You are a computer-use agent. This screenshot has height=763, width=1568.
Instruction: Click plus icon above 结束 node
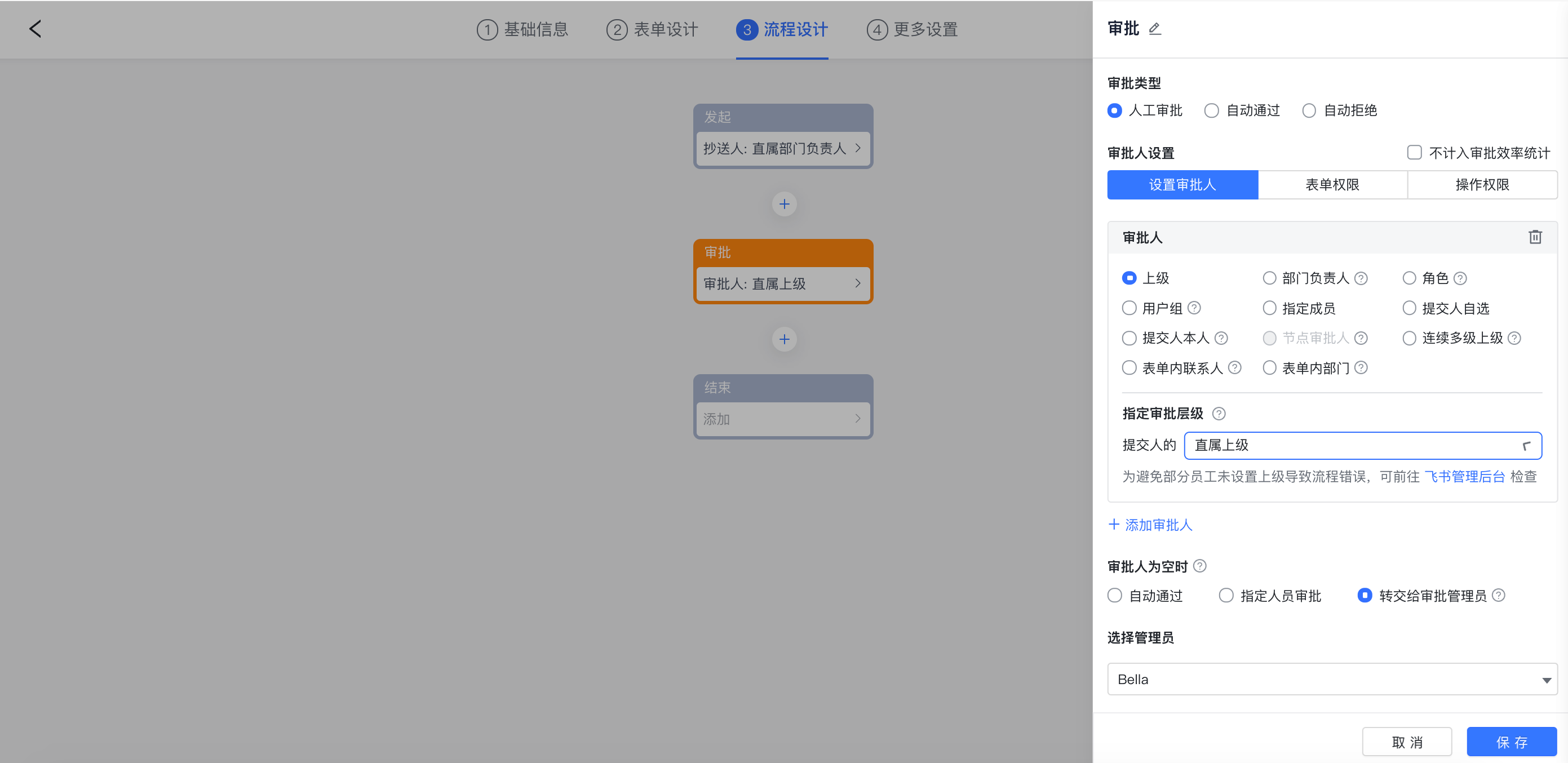pyautogui.click(x=784, y=339)
